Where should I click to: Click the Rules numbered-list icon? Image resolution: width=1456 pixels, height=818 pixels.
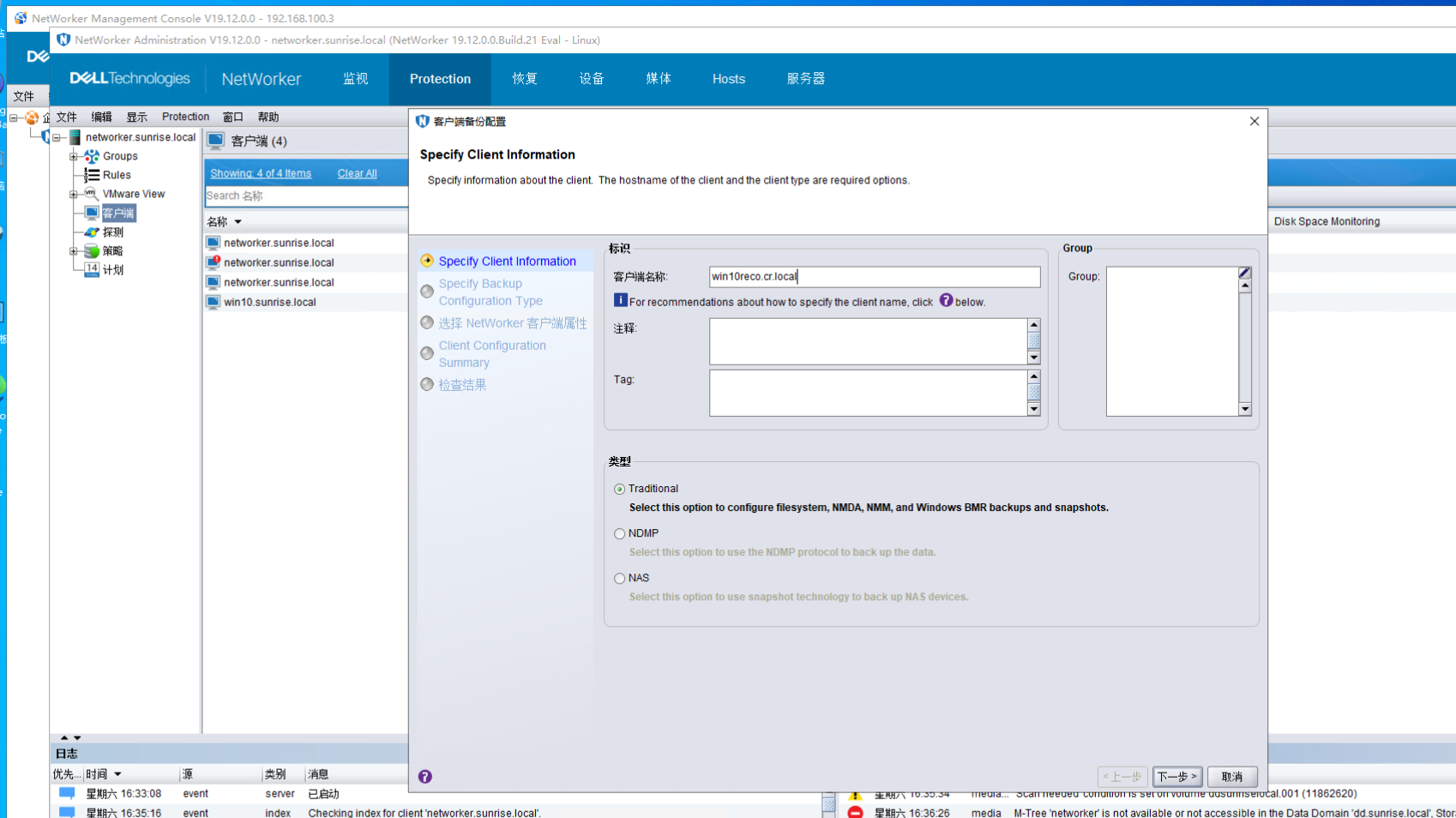[x=92, y=175]
